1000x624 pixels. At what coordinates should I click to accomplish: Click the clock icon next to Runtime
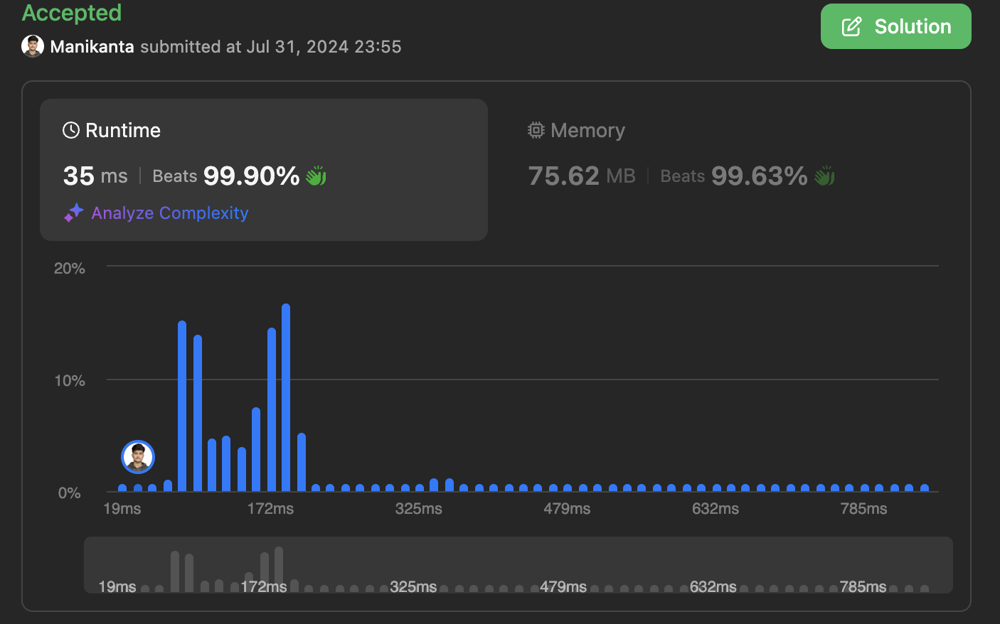[x=71, y=131]
